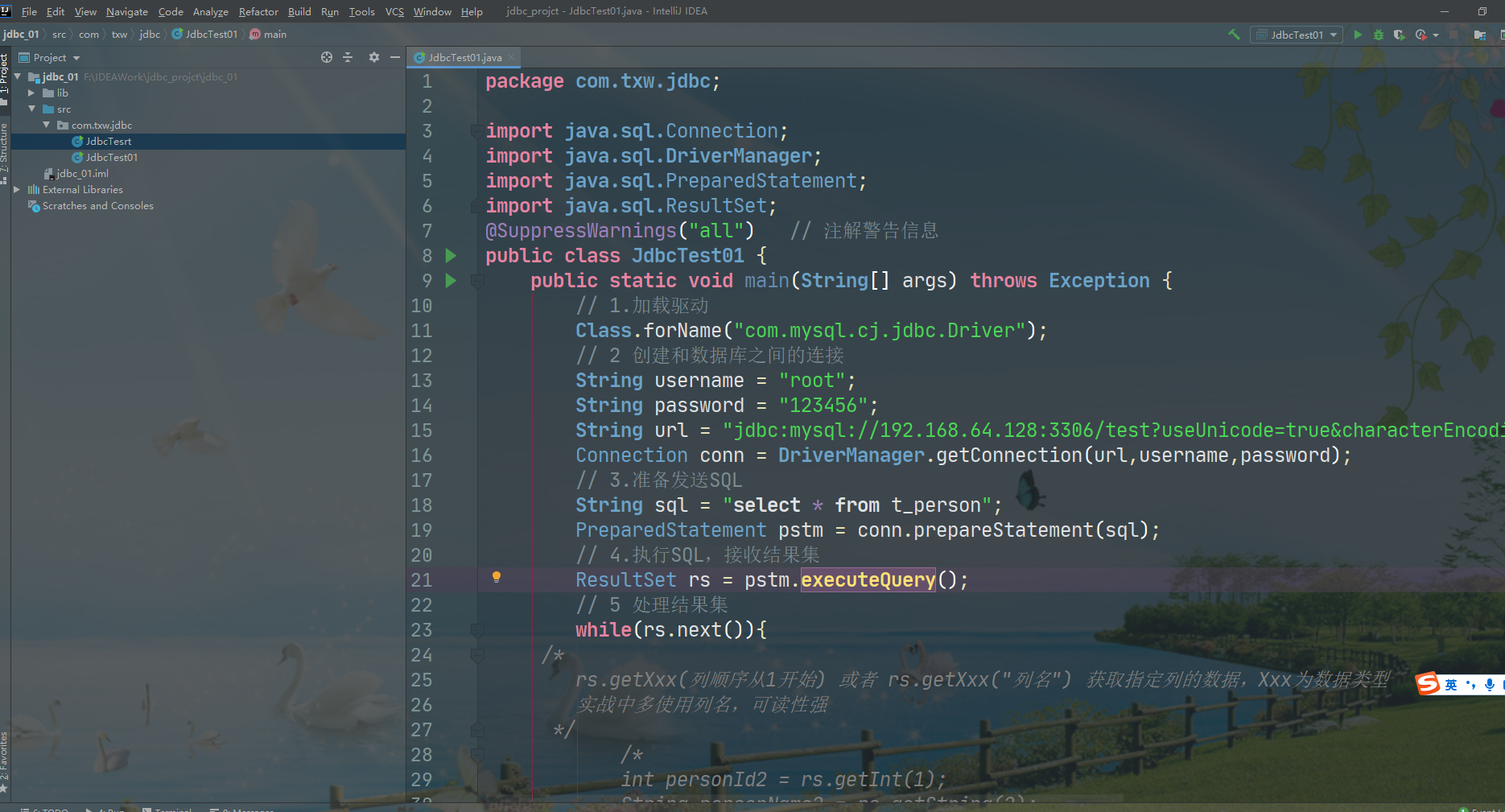Close the JdbcTest01.java editor tab
Viewport: 1505px width, 812px height.
pos(511,57)
